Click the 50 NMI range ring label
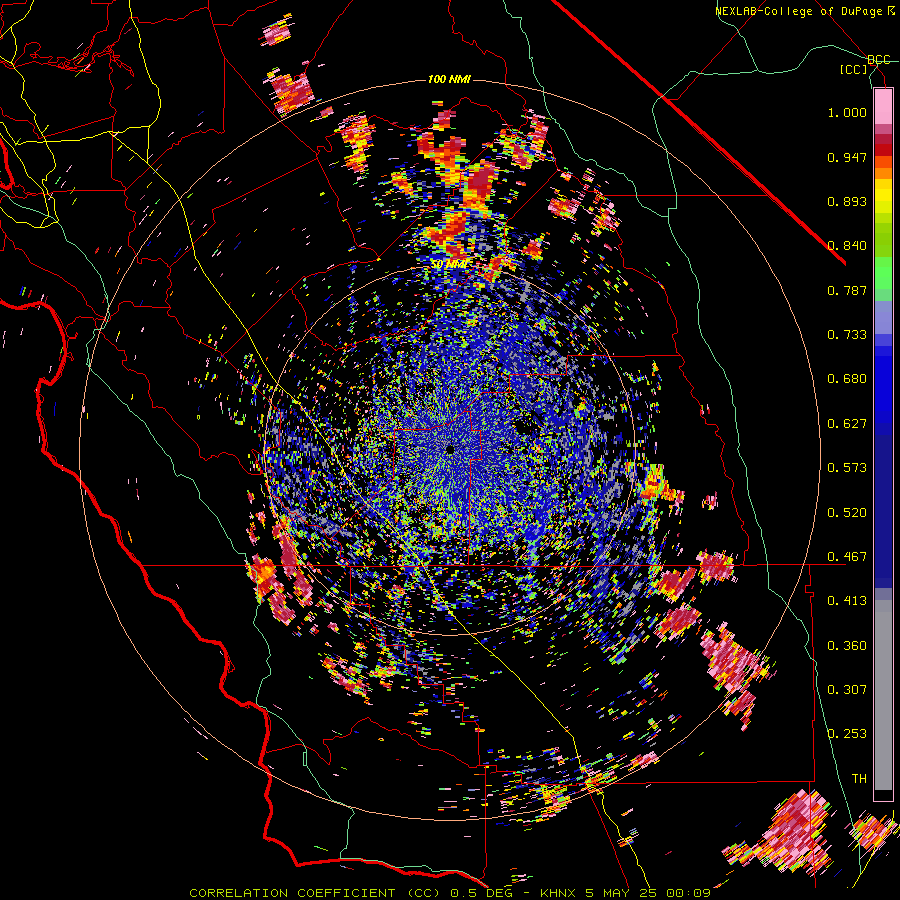 pyautogui.click(x=450, y=264)
